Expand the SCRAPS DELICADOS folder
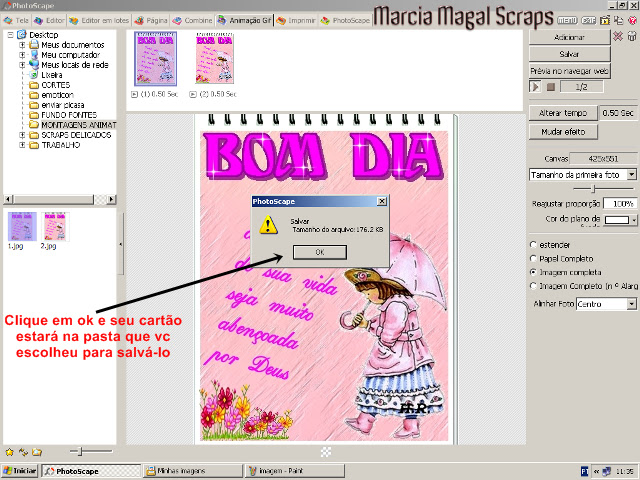Image resolution: width=640 pixels, height=480 pixels. (22, 135)
